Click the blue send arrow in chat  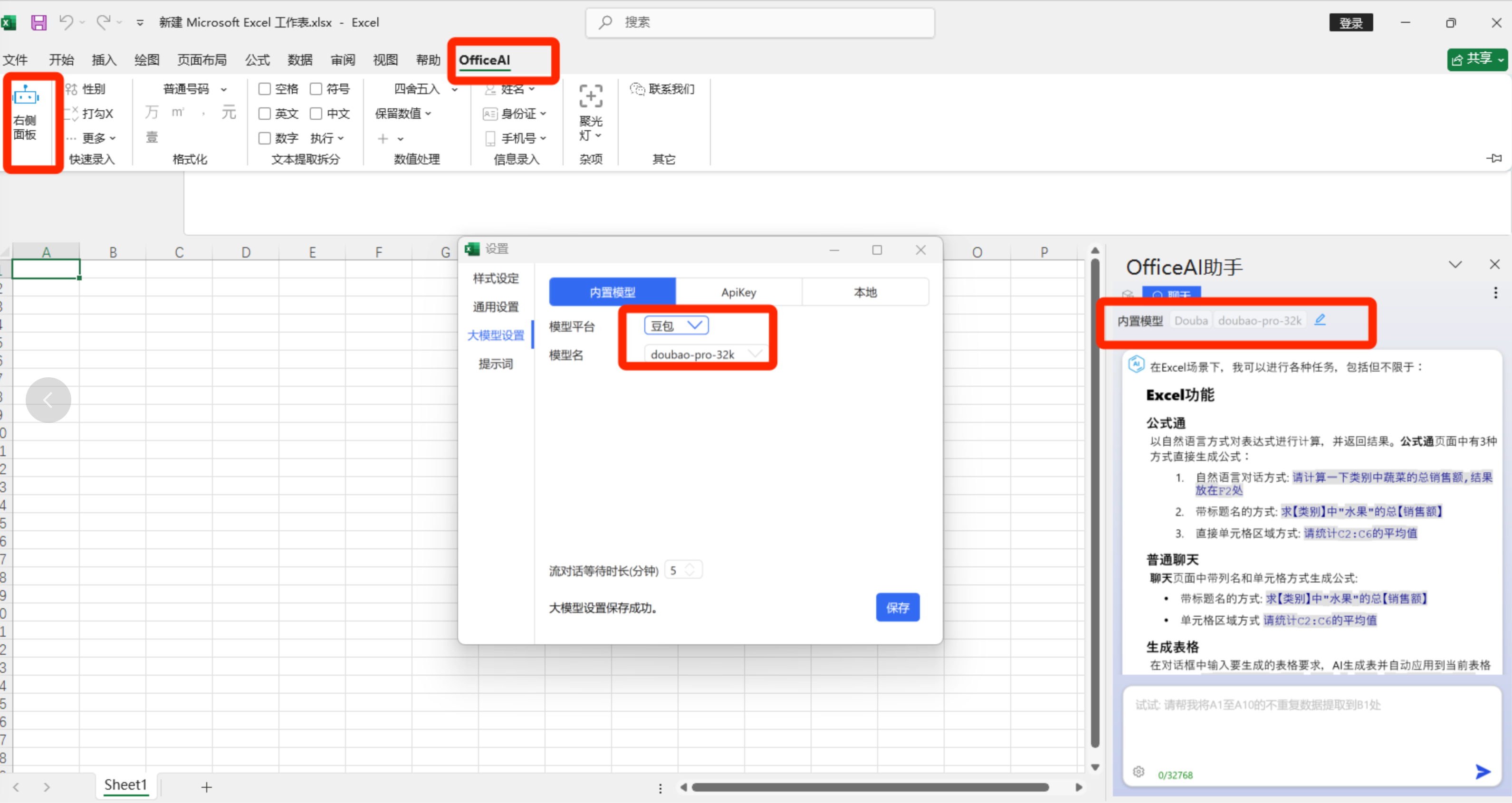coord(1483,772)
